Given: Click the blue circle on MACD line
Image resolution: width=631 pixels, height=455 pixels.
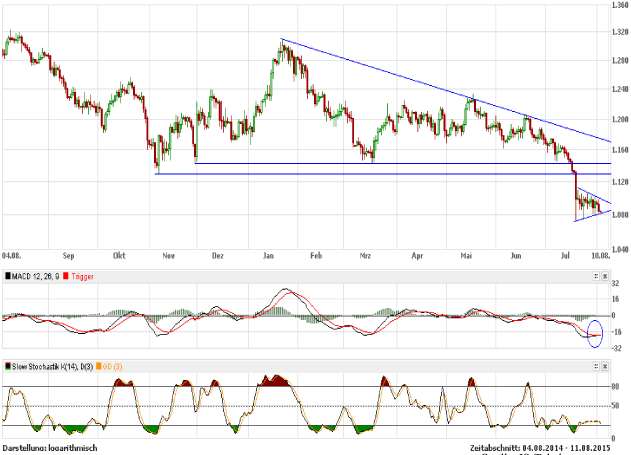Looking at the screenshot, I should click(596, 334).
